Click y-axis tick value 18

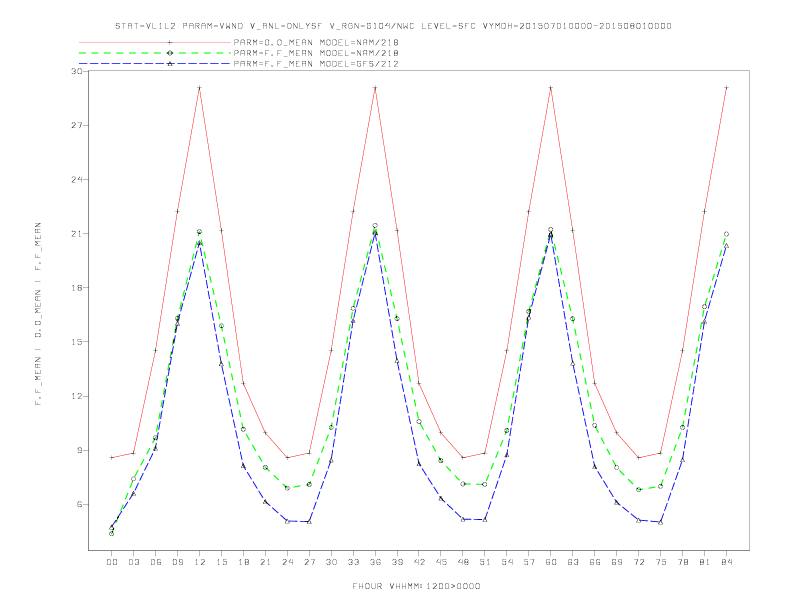[77, 288]
